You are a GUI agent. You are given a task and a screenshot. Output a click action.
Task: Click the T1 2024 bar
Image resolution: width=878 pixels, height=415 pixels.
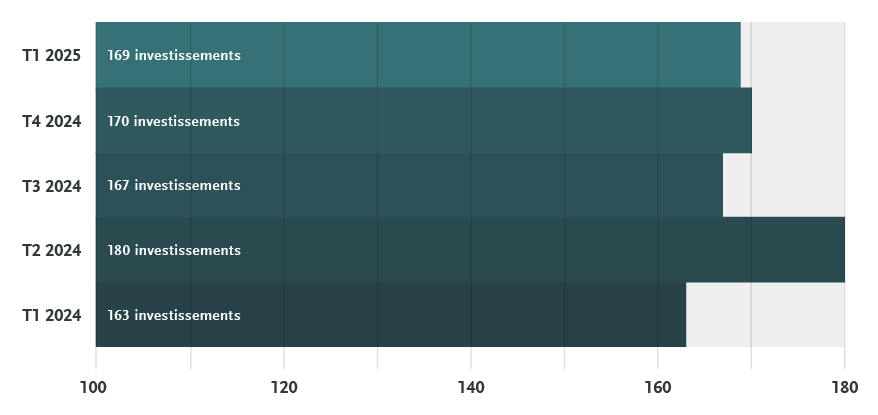(391, 315)
